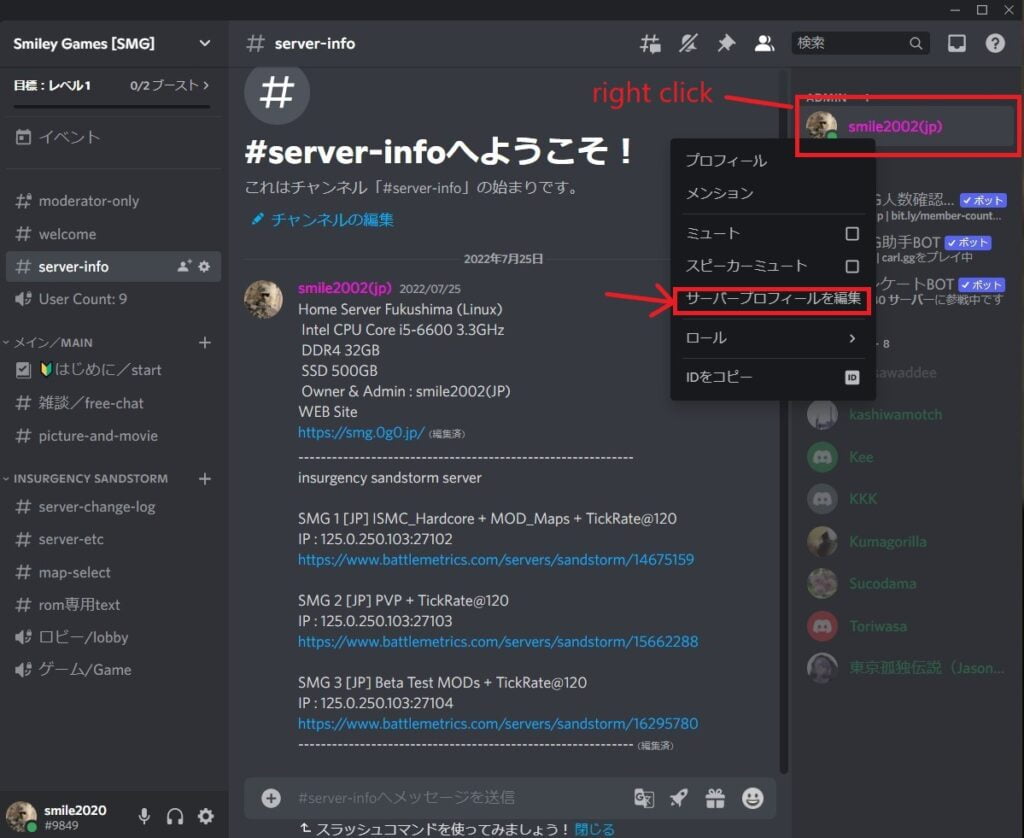The image size is (1024, 838).
Task: Check the ミュート checkbox in context menu
Action: coord(851,233)
